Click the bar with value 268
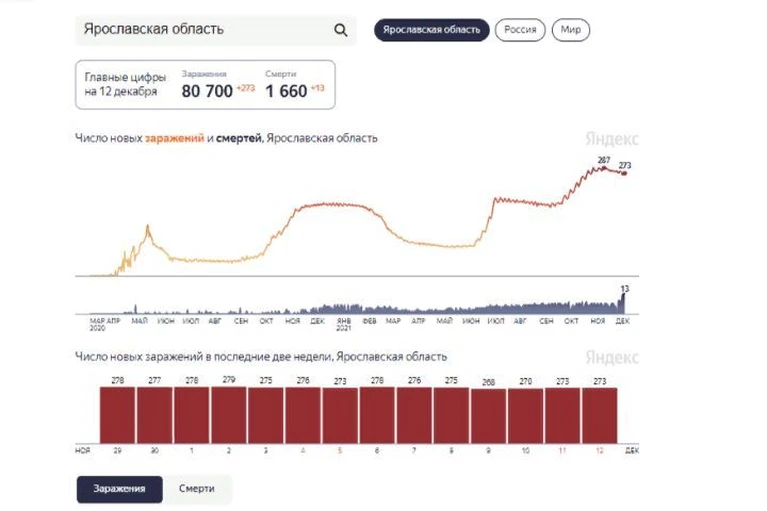 488,416
